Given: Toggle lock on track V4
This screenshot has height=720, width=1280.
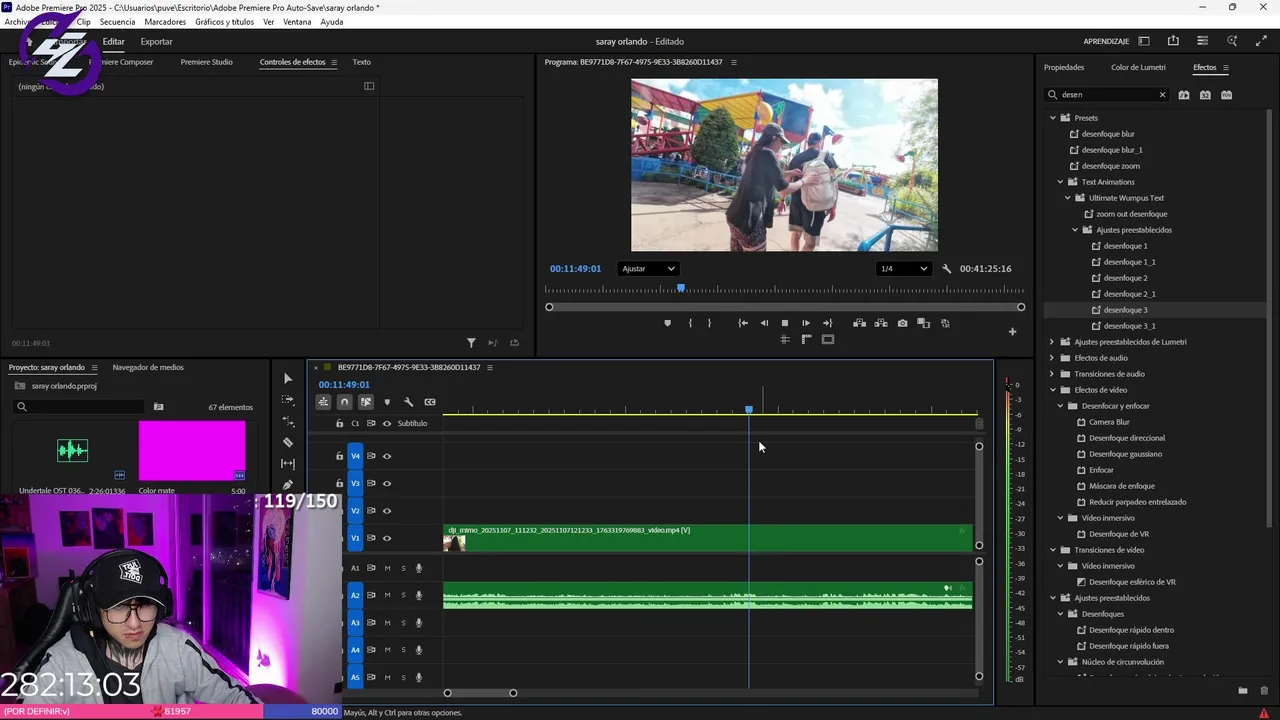Looking at the screenshot, I should click(339, 456).
